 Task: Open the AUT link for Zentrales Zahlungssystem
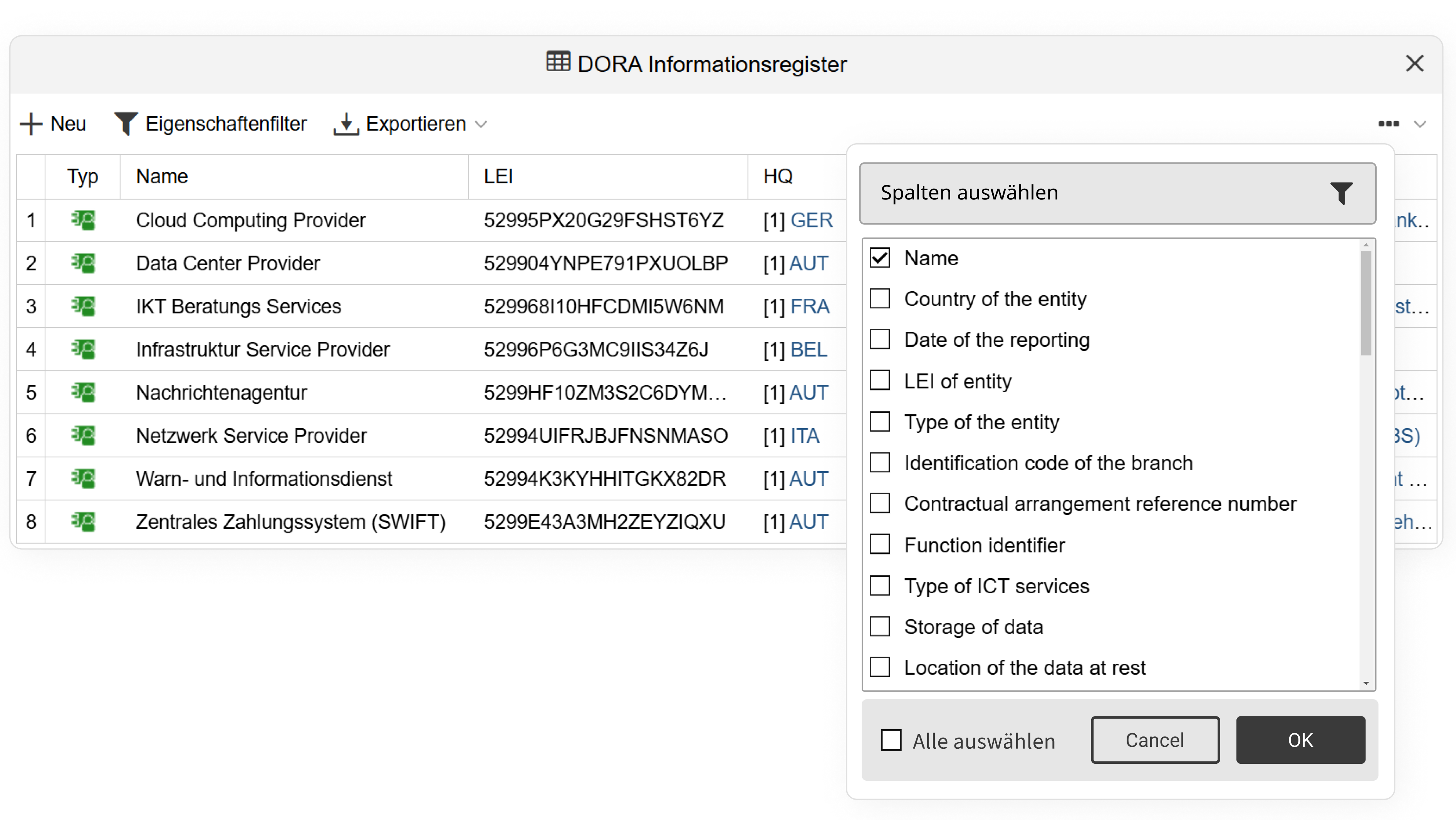[809, 522]
